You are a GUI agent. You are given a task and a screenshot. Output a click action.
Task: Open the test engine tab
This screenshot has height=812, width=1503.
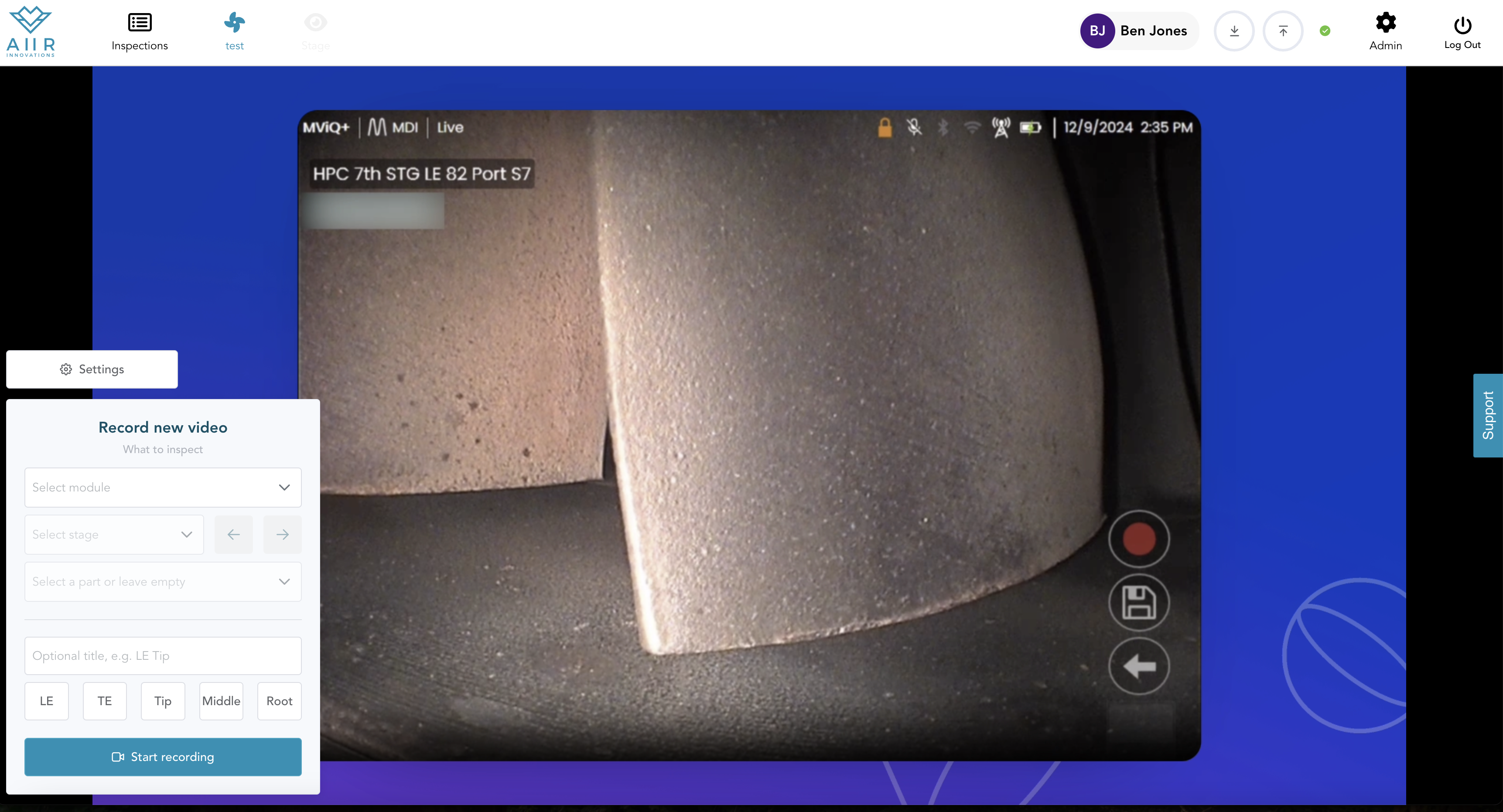pos(234,31)
